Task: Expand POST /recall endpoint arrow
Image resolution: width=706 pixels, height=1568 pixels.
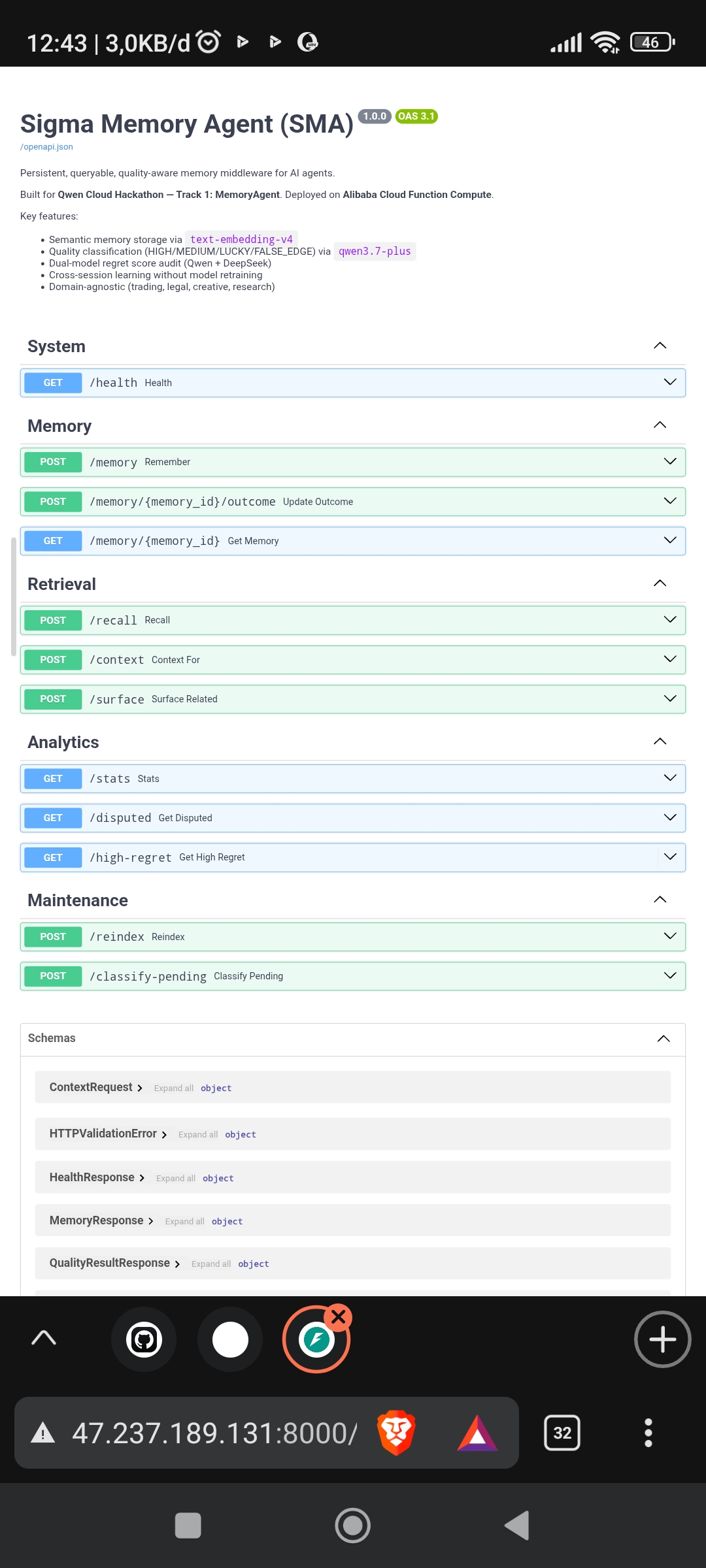Action: pos(670,619)
